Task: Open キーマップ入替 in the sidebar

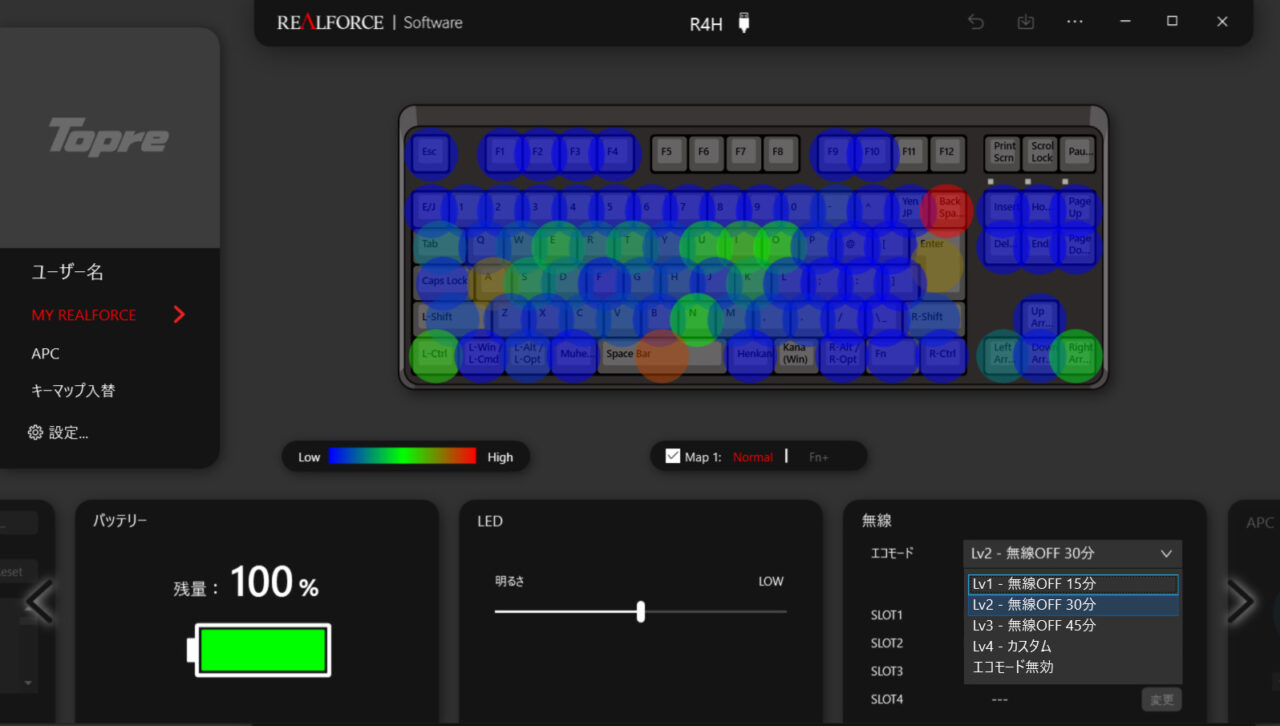Action: (73, 391)
